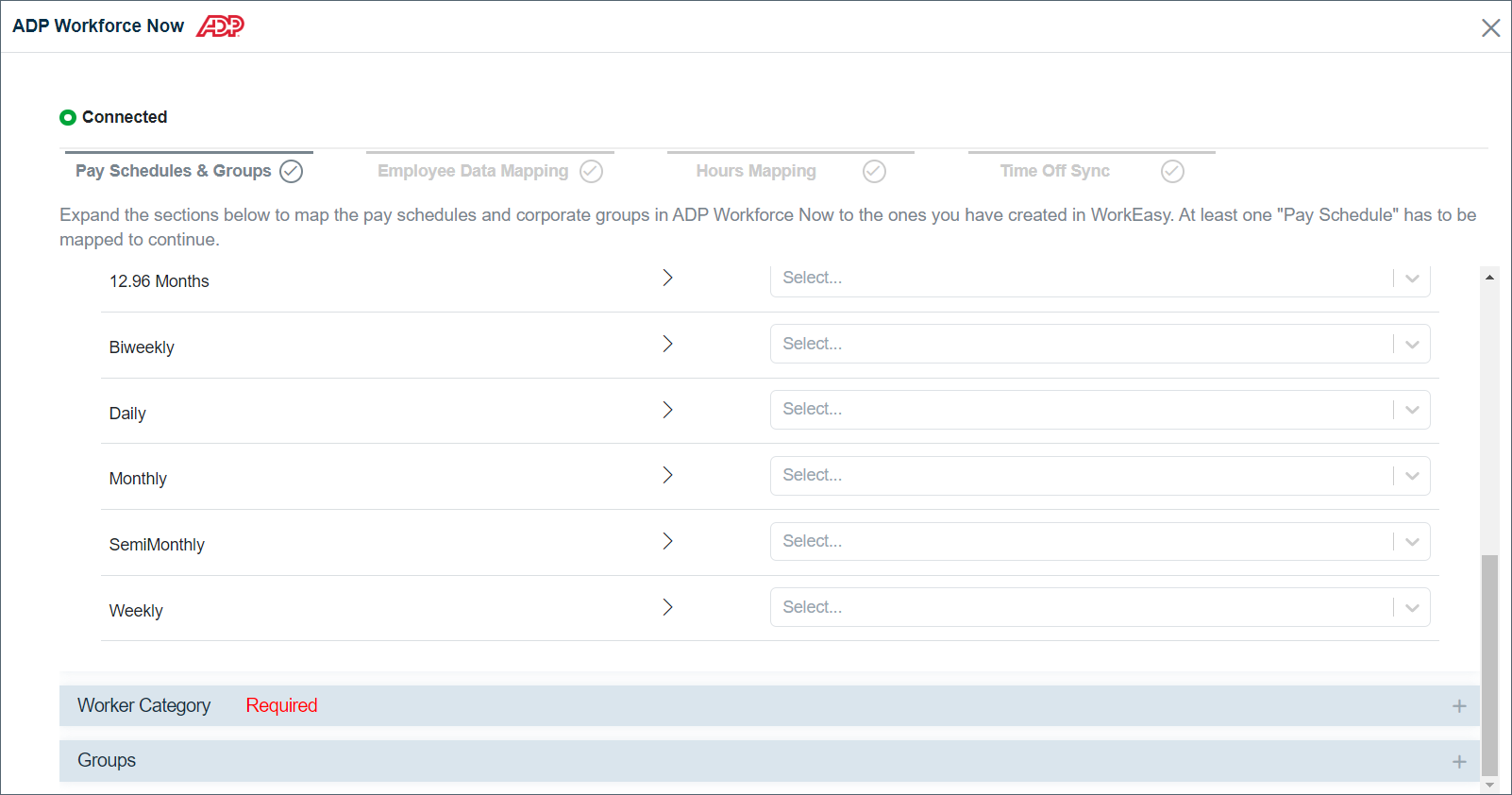The height and width of the screenshot is (795, 1512).
Task: Click the dropdown arrow in Daily row
Action: point(1412,411)
